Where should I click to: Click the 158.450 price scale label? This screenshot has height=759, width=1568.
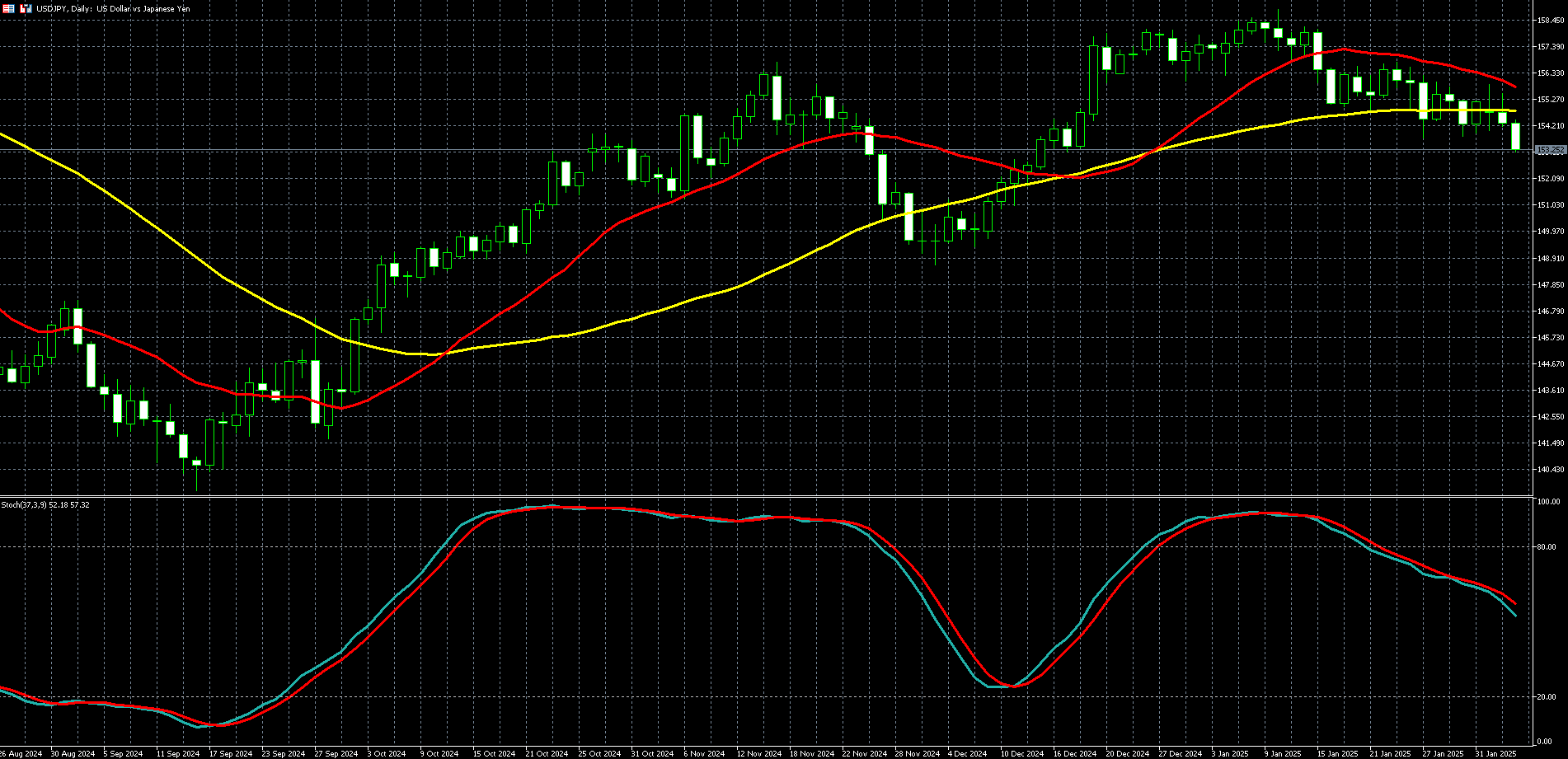(x=1551, y=21)
